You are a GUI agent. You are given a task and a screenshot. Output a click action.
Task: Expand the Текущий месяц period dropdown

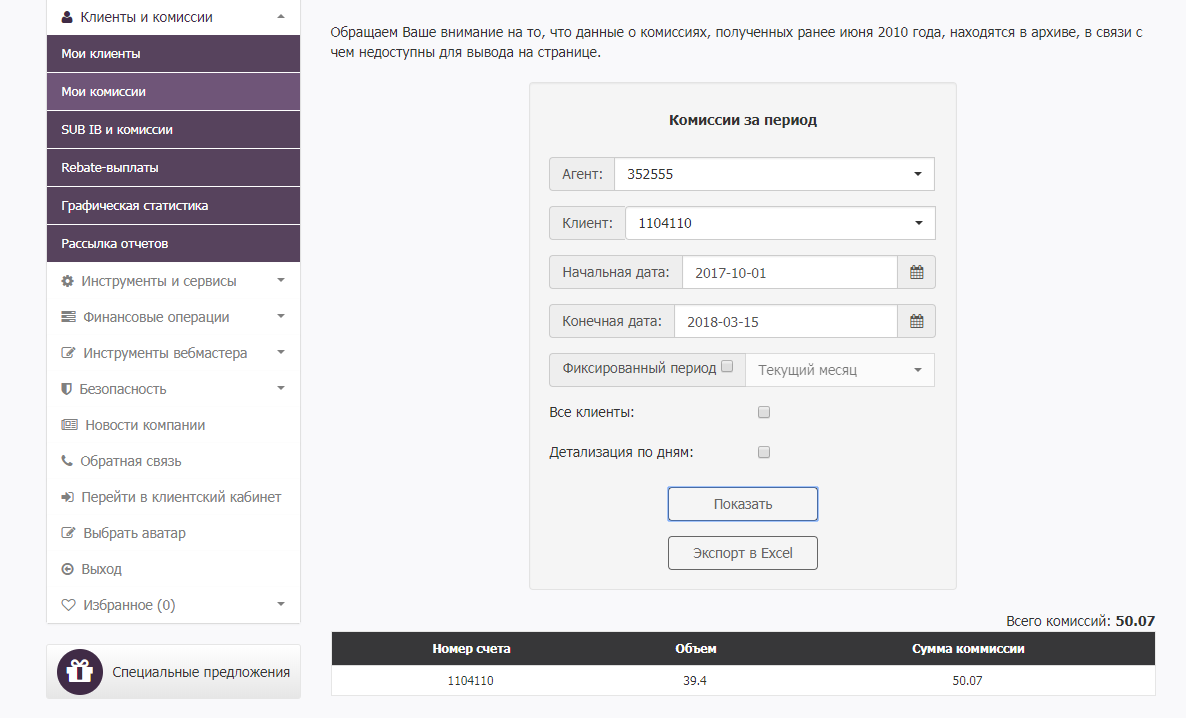(840, 370)
